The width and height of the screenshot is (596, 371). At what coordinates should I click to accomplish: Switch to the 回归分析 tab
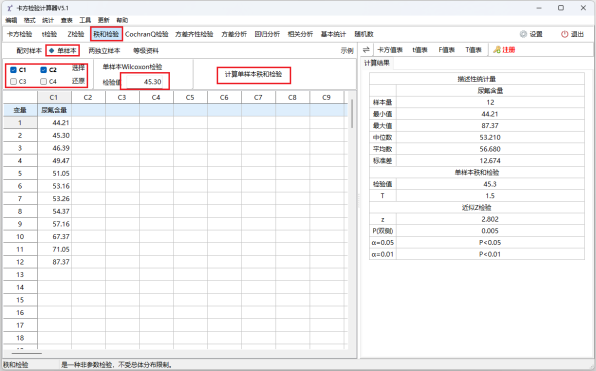[267, 34]
